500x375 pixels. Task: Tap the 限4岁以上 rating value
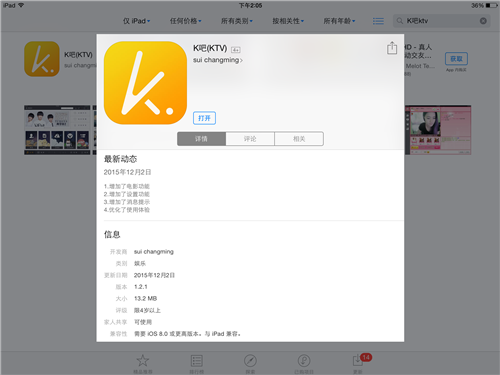pos(147,310)
